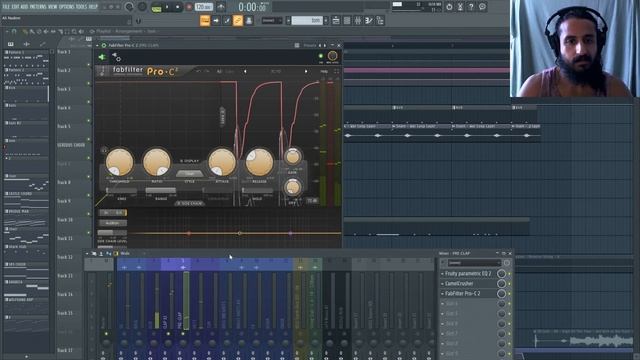The image size is (640, 360).
Task: Open the OPTIONS menu
Action: 67,7
